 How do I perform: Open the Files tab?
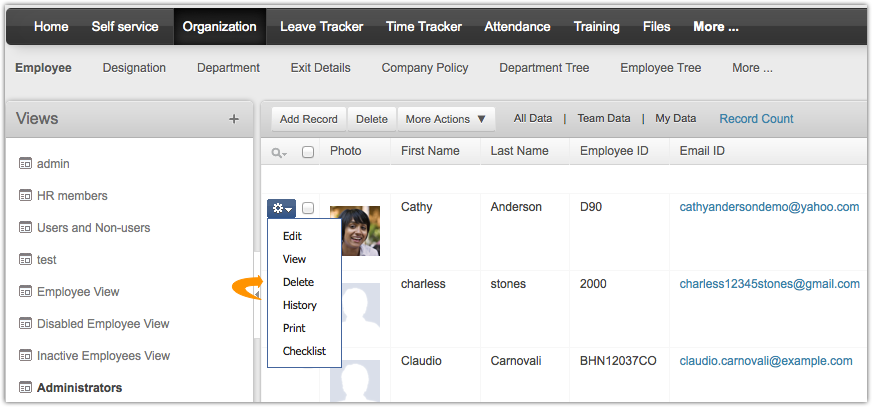[657, 27]
